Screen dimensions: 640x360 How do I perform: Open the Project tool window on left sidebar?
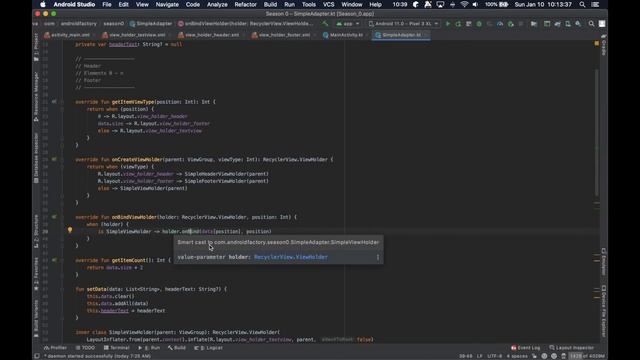pos(36,48)
